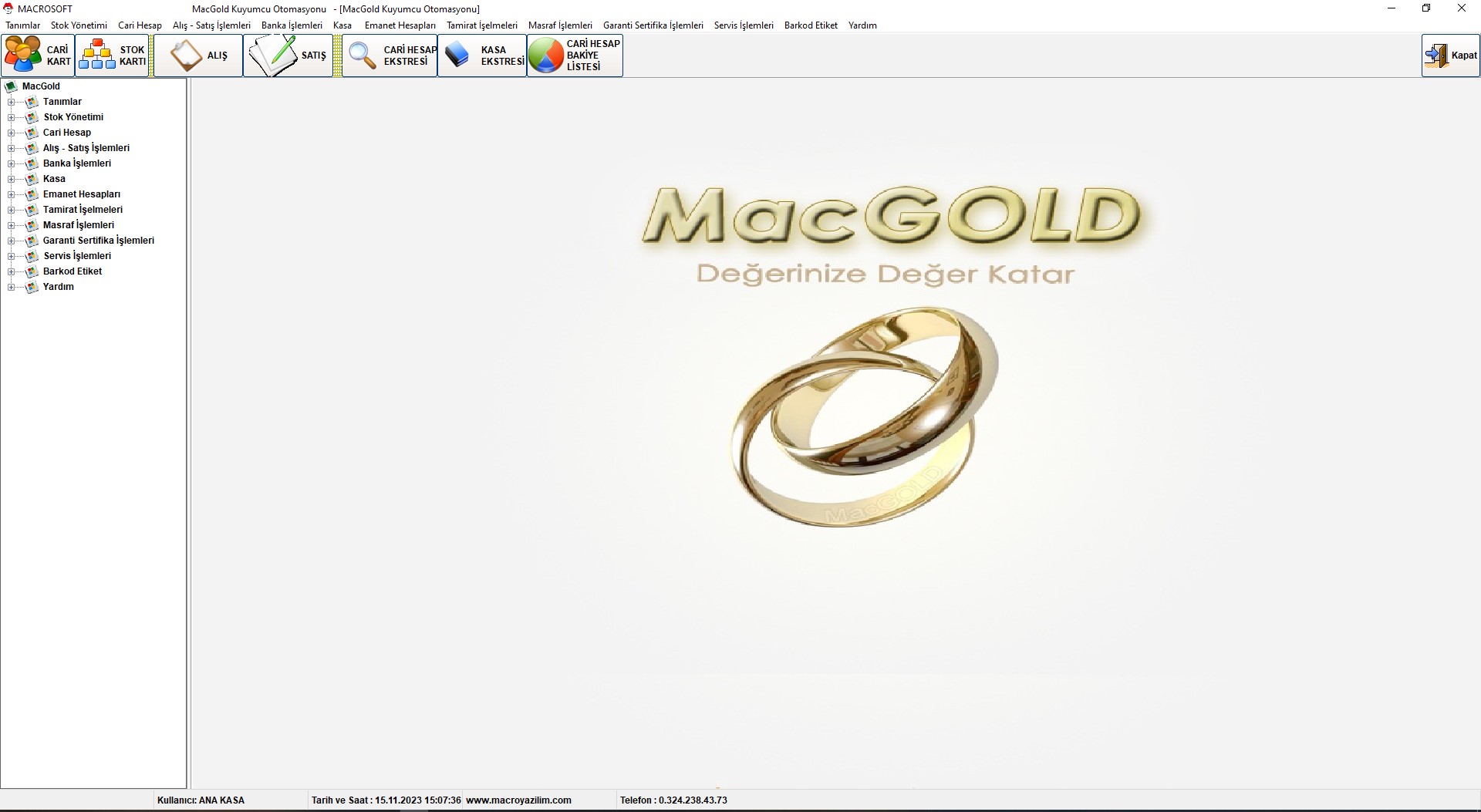Click the Stok Kartı toolbar icon

pyautogui.click(x=97, y=56)
